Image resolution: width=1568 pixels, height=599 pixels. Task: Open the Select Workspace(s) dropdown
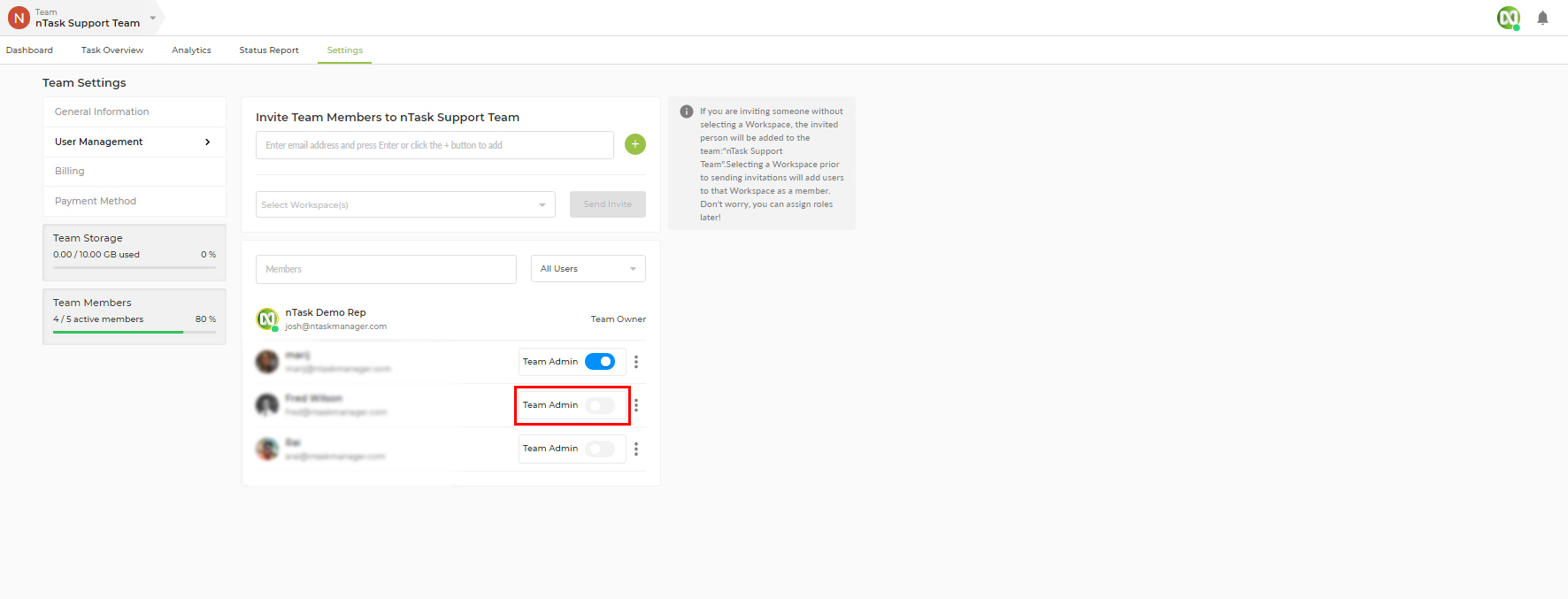click(x=405, y=204)
